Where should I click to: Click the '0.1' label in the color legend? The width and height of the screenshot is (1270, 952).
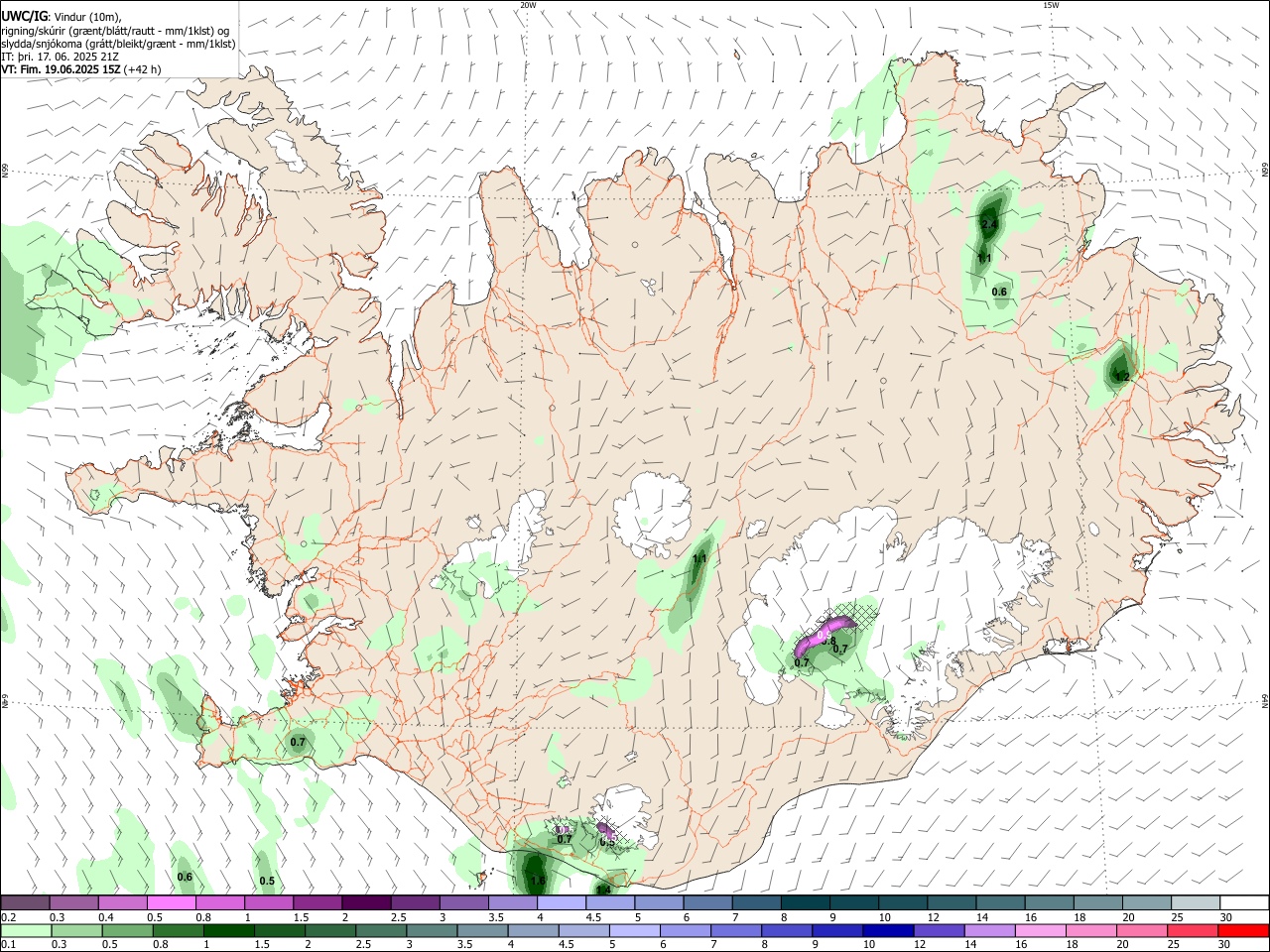click(8, 945)
